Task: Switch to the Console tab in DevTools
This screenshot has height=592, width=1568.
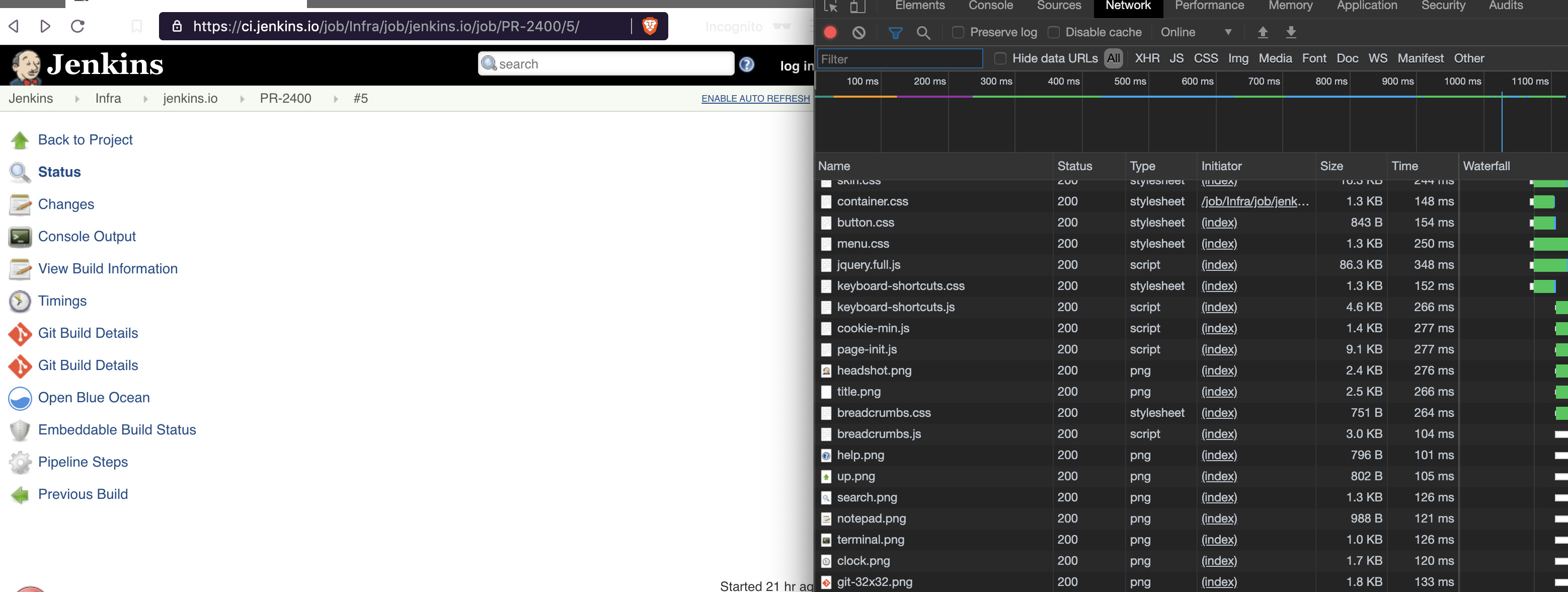Action: point(990,6)
